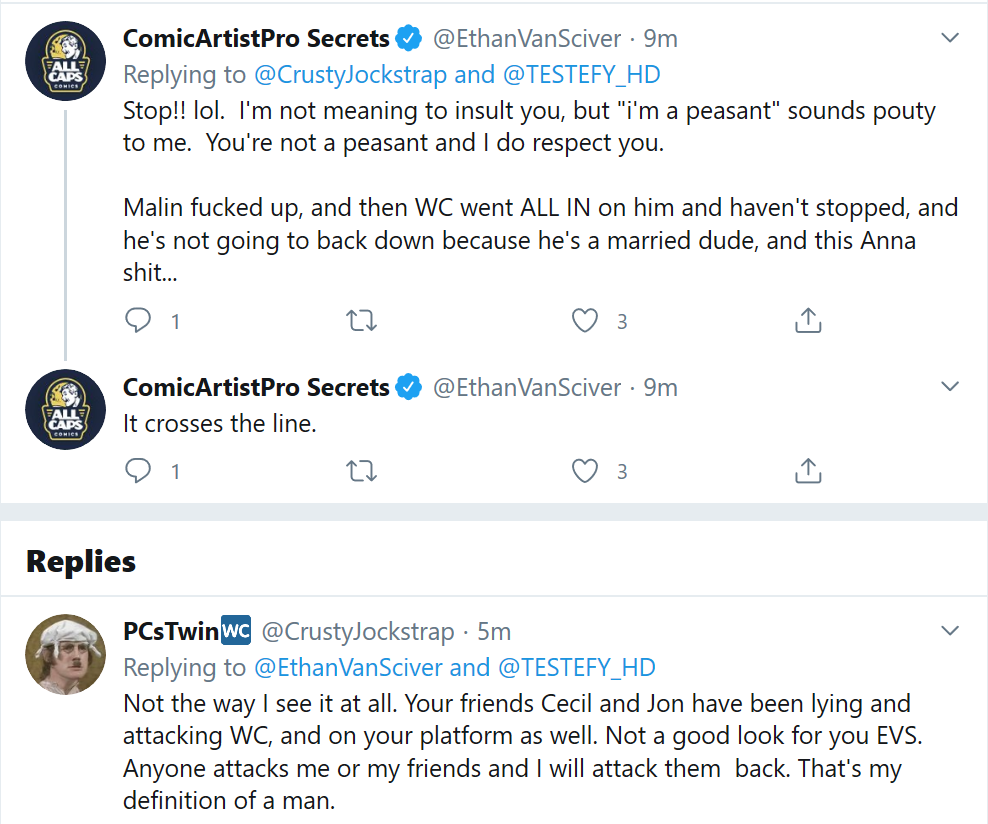988x824 pixels.
Task: Retweet the "Stop!! lol" tweet
Action: pos(362,321)
